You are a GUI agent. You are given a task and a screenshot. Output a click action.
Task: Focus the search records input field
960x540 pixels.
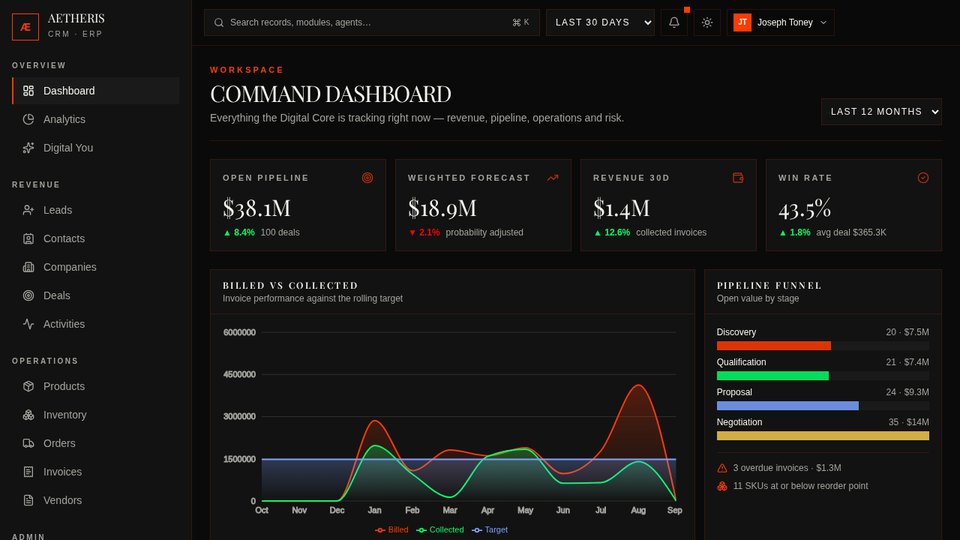click(x=372, y=23)
